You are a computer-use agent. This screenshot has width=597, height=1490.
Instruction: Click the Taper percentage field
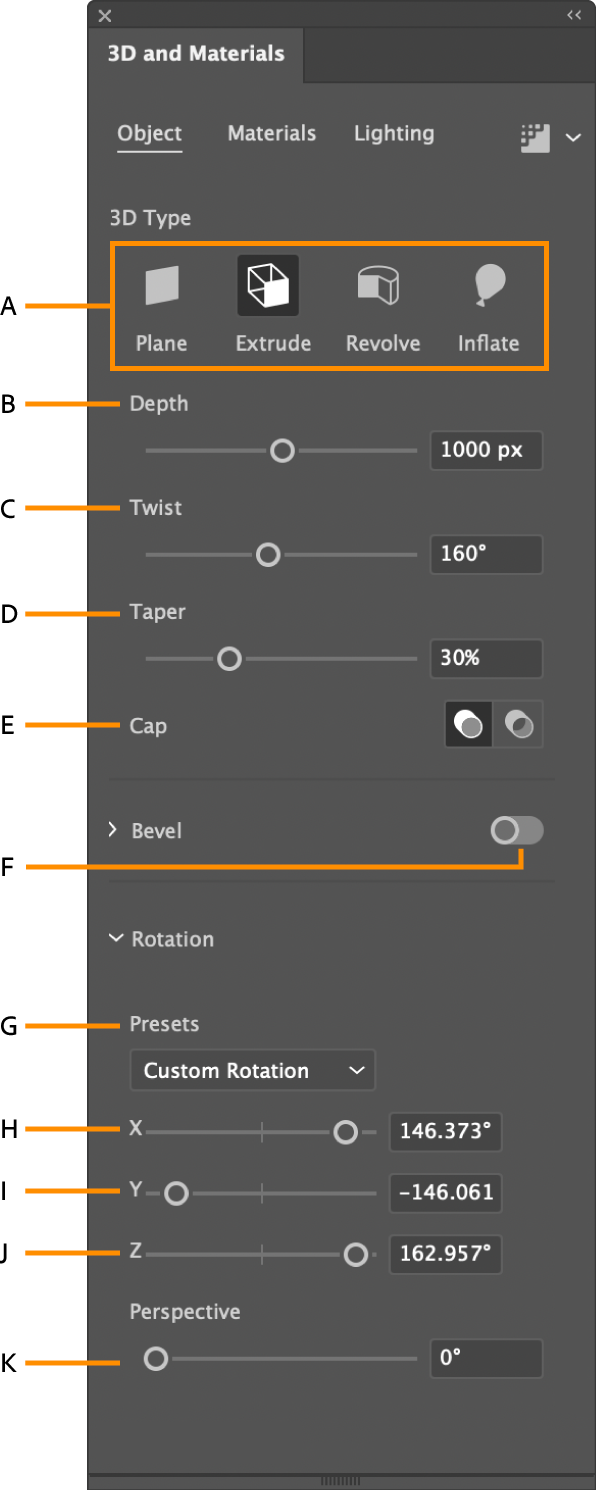(487, 658)
